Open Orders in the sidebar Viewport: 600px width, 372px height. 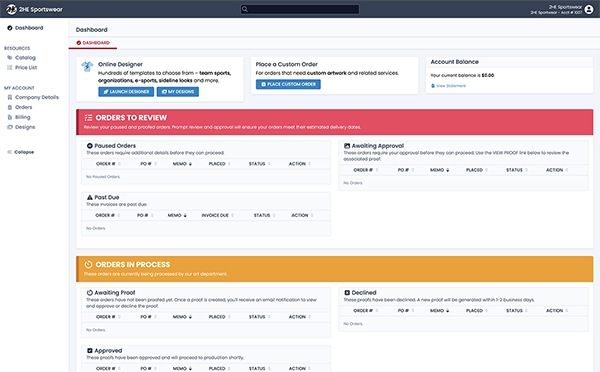coord(23,108)
